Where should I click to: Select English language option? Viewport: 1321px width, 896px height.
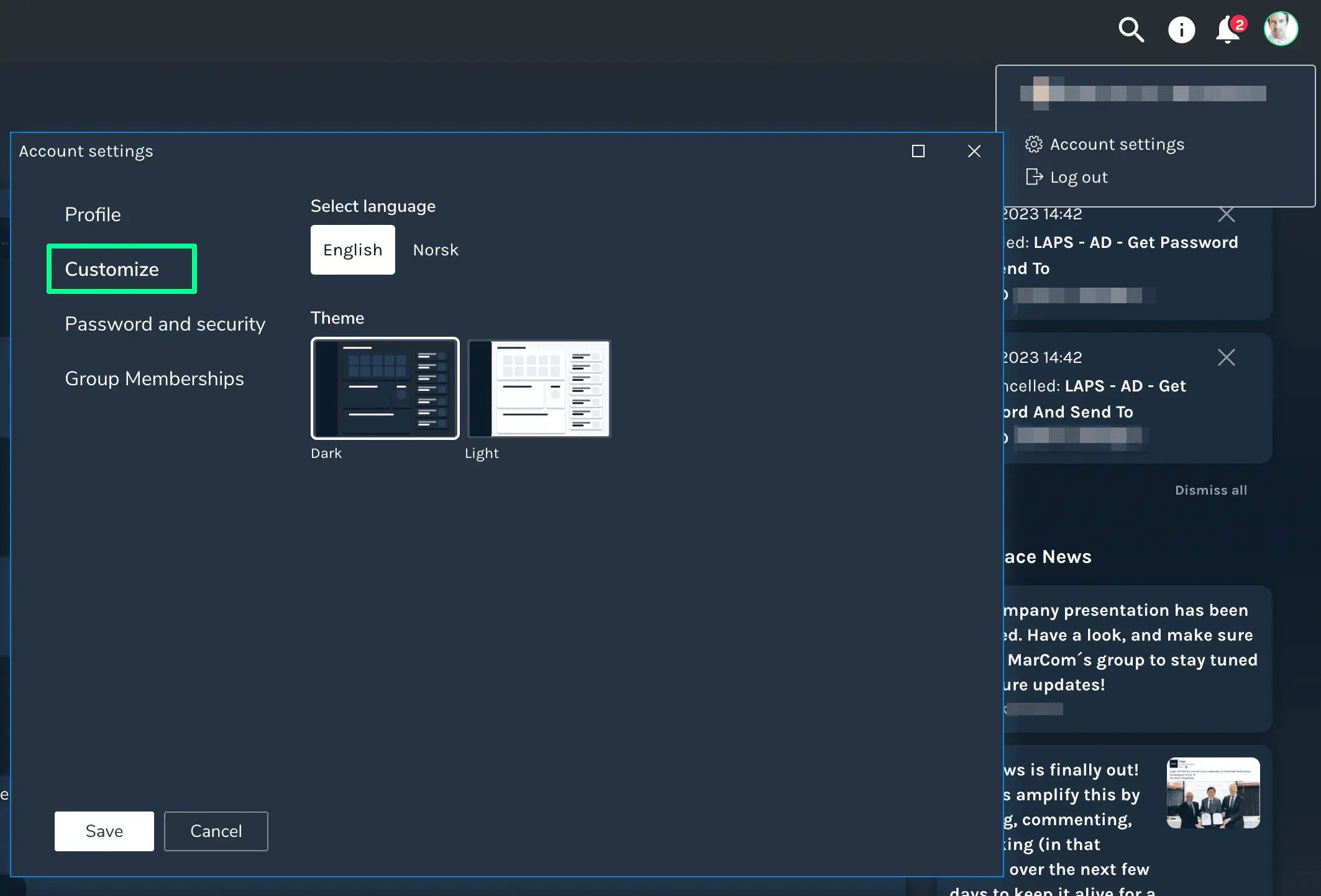coord(352,250)
